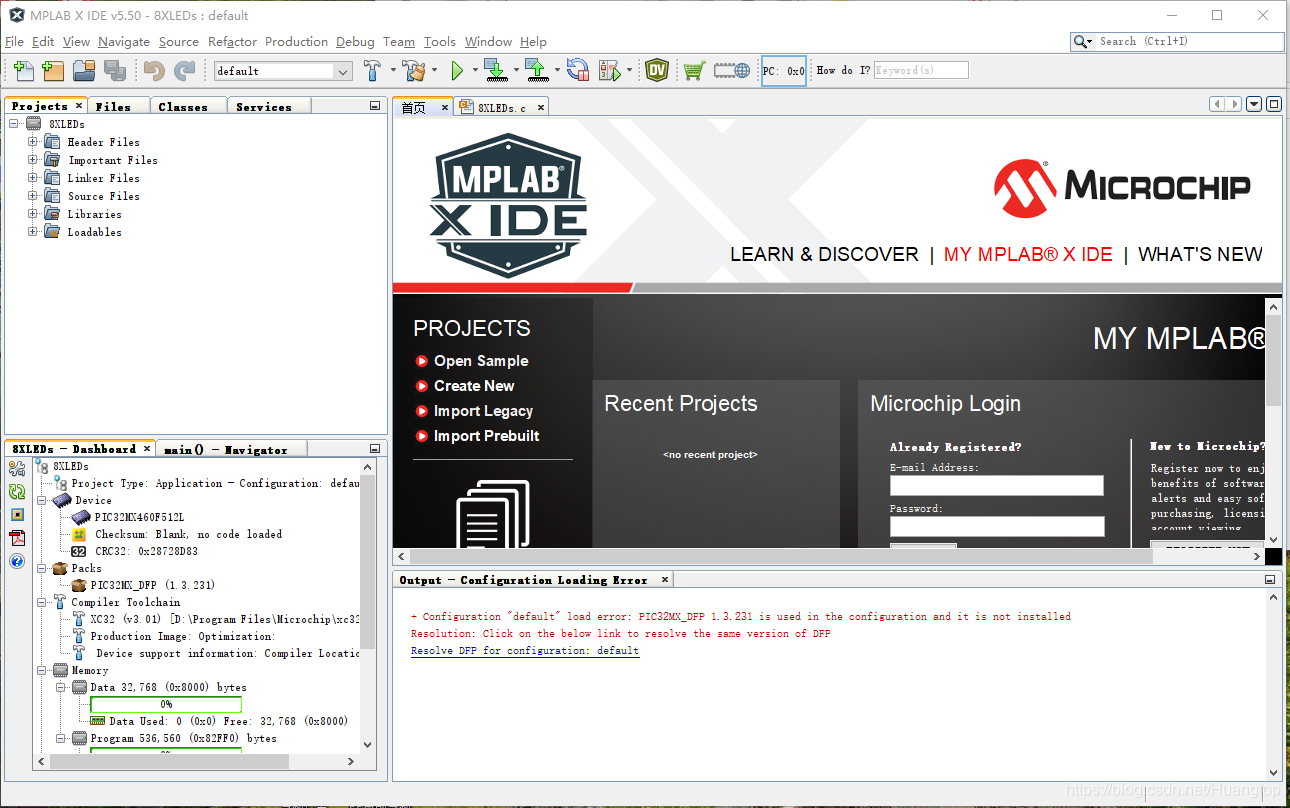Click the Debug Project toolbar icon
This screenshot has width=1290, height=808.
tap(610, 70)
